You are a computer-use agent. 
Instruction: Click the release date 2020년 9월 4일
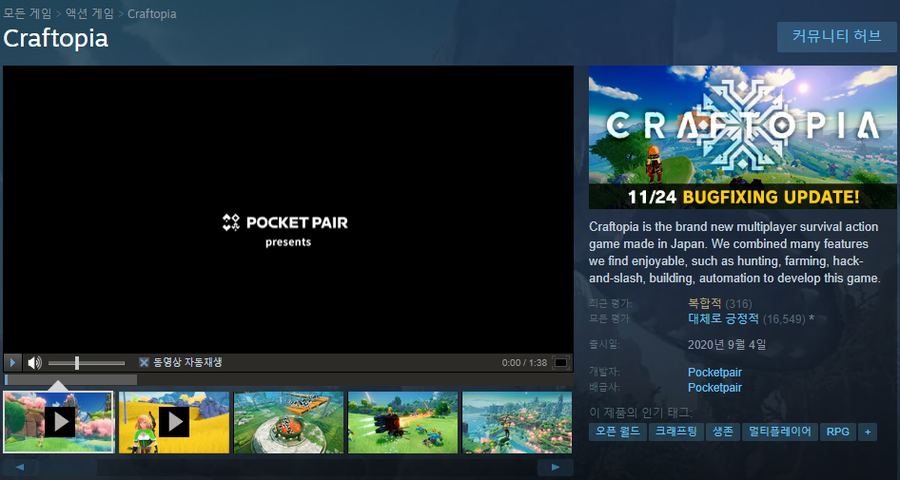coord(727,345)
